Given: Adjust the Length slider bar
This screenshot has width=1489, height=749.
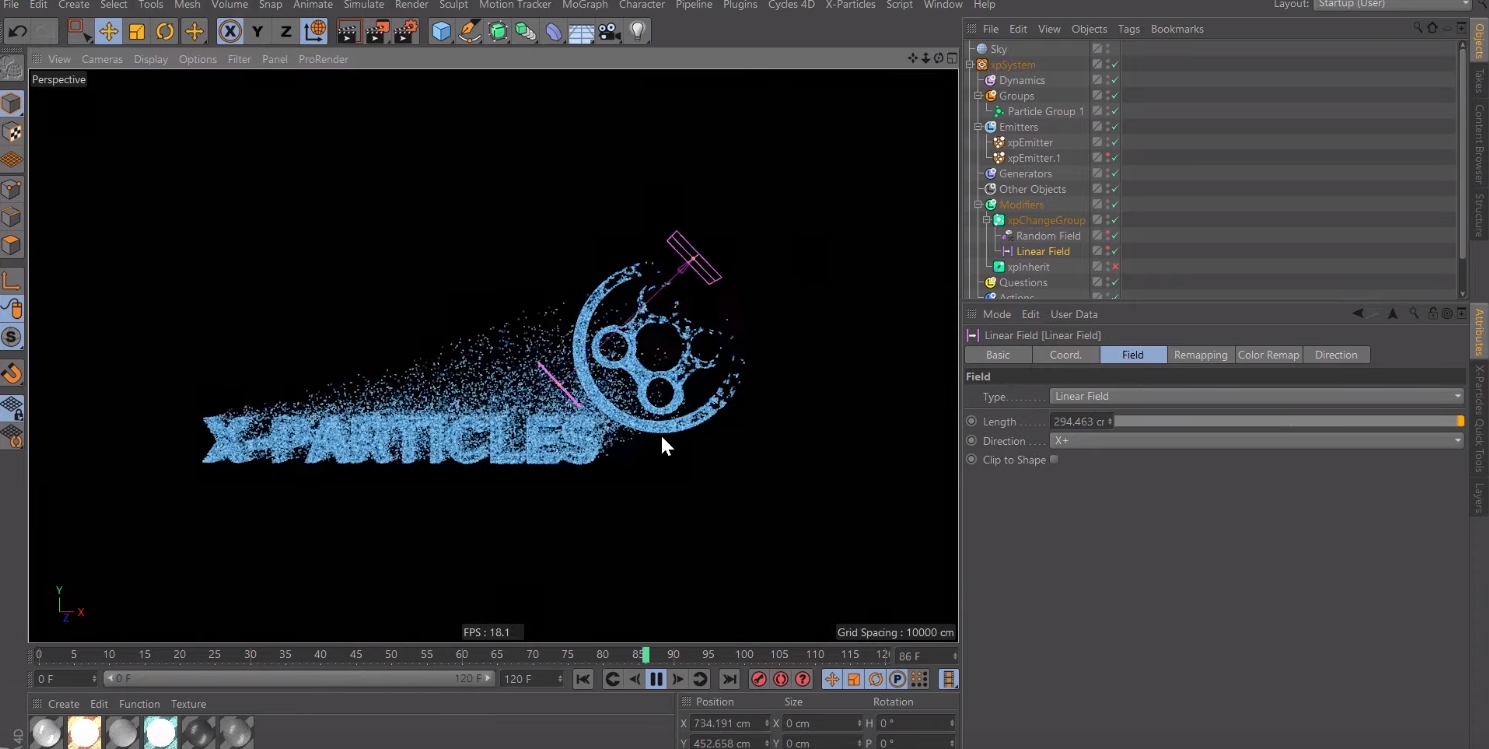Looking at the screenshot, I should click(x=1289, y=422).
